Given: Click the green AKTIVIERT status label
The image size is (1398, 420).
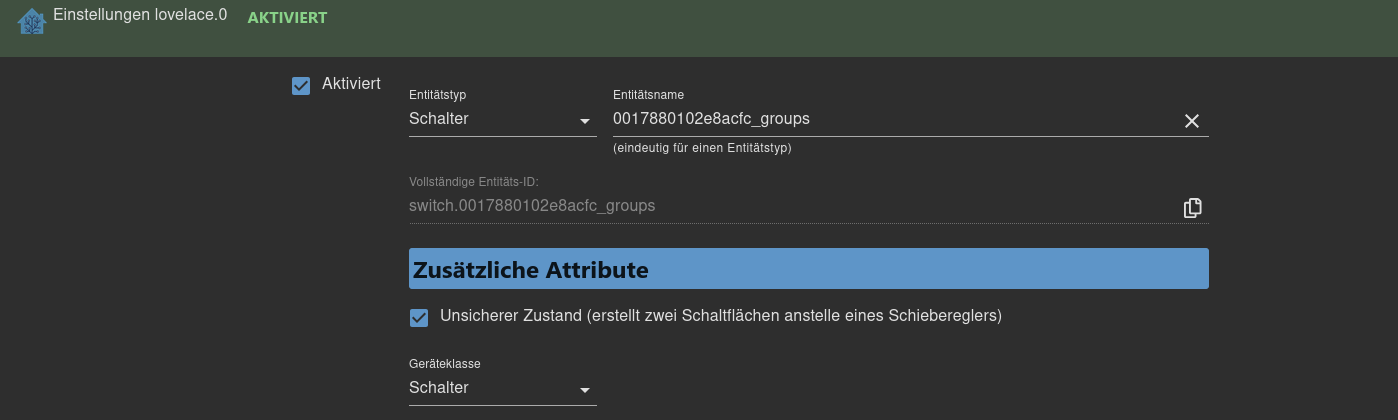Looking at the screenshot, I should tap(287, 18).
